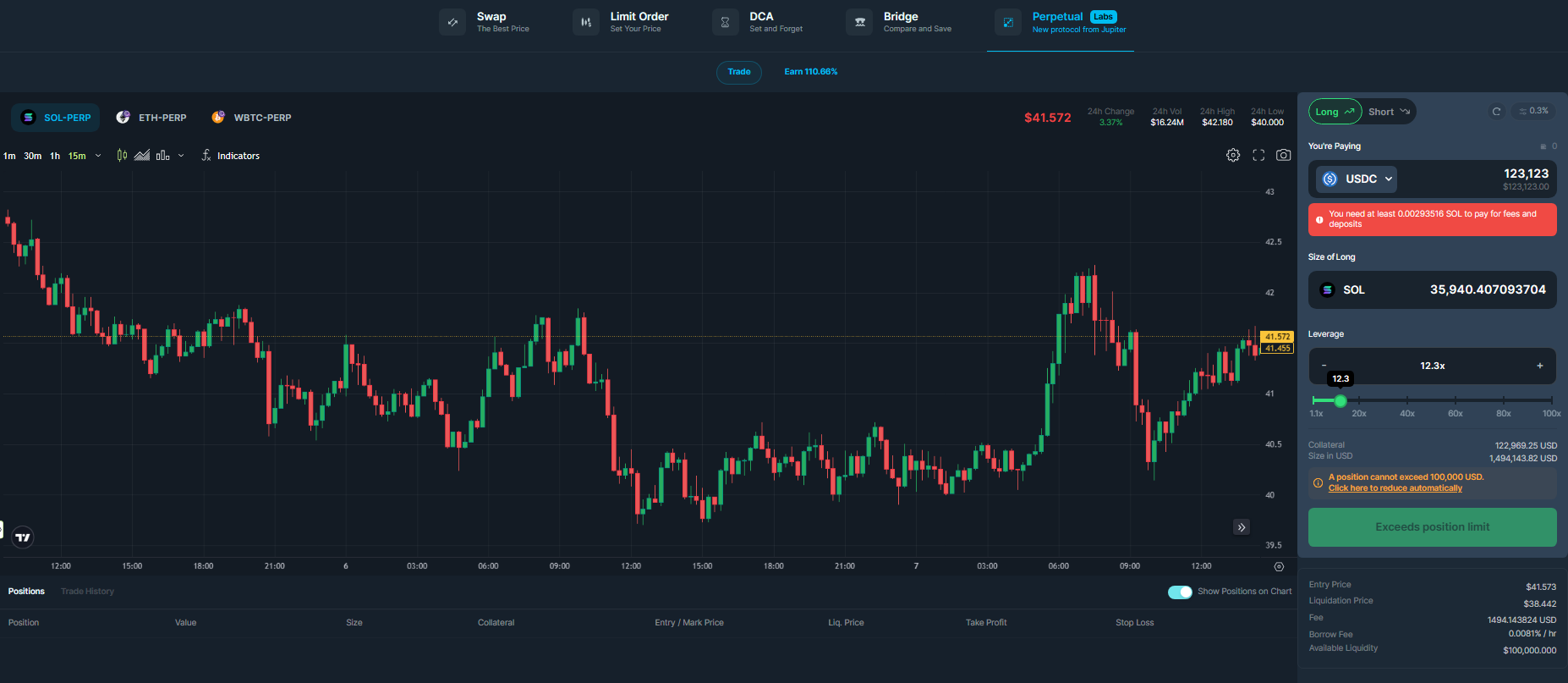
Task: Click 'Click here to reduce automatically' link
Action: point(1395,488)
